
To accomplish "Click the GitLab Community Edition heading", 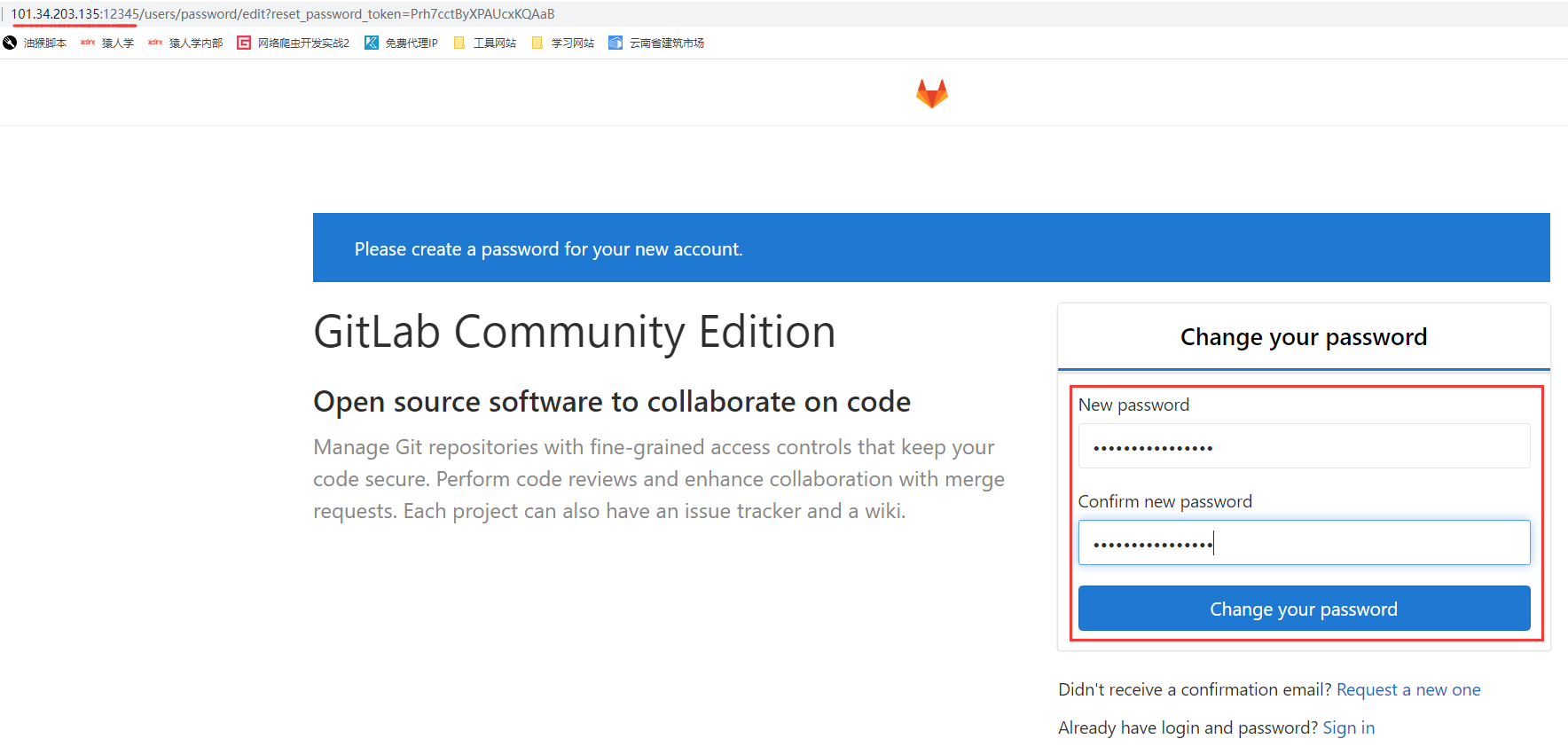I will point(574,332).
